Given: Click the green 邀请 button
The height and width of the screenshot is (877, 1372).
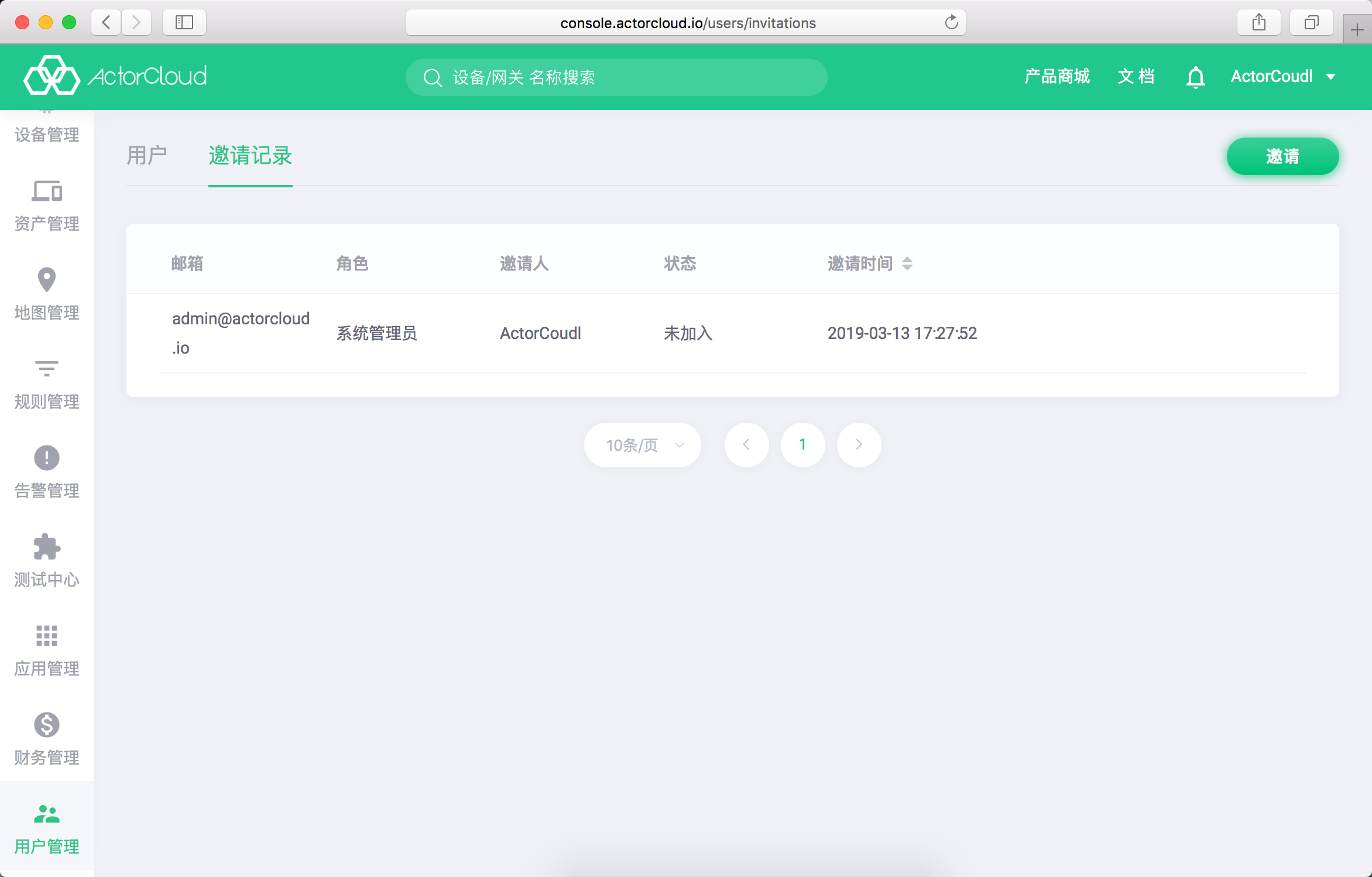Looking at the screenshot, I should tap(1282, 156).
